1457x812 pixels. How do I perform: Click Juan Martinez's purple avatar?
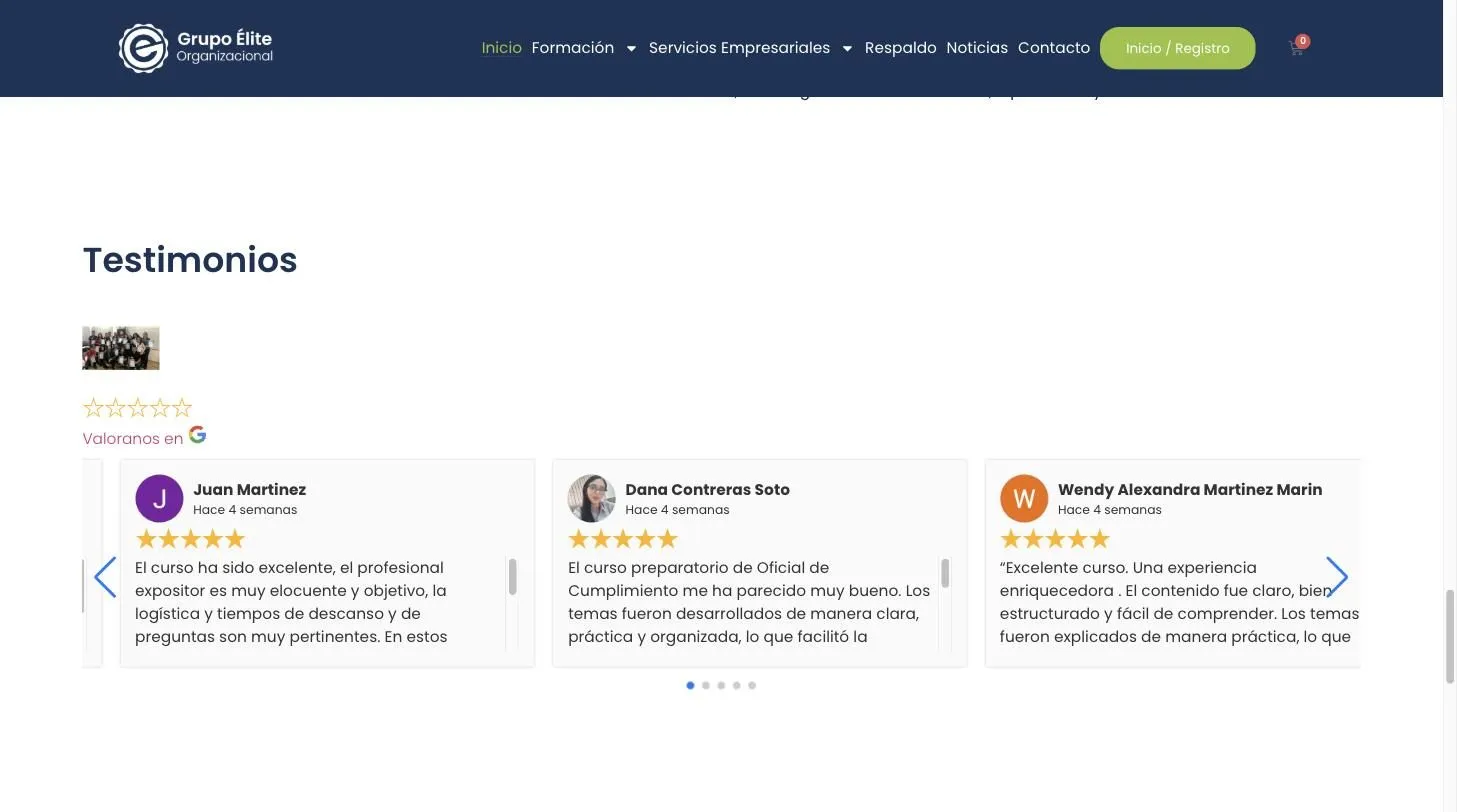159,498
